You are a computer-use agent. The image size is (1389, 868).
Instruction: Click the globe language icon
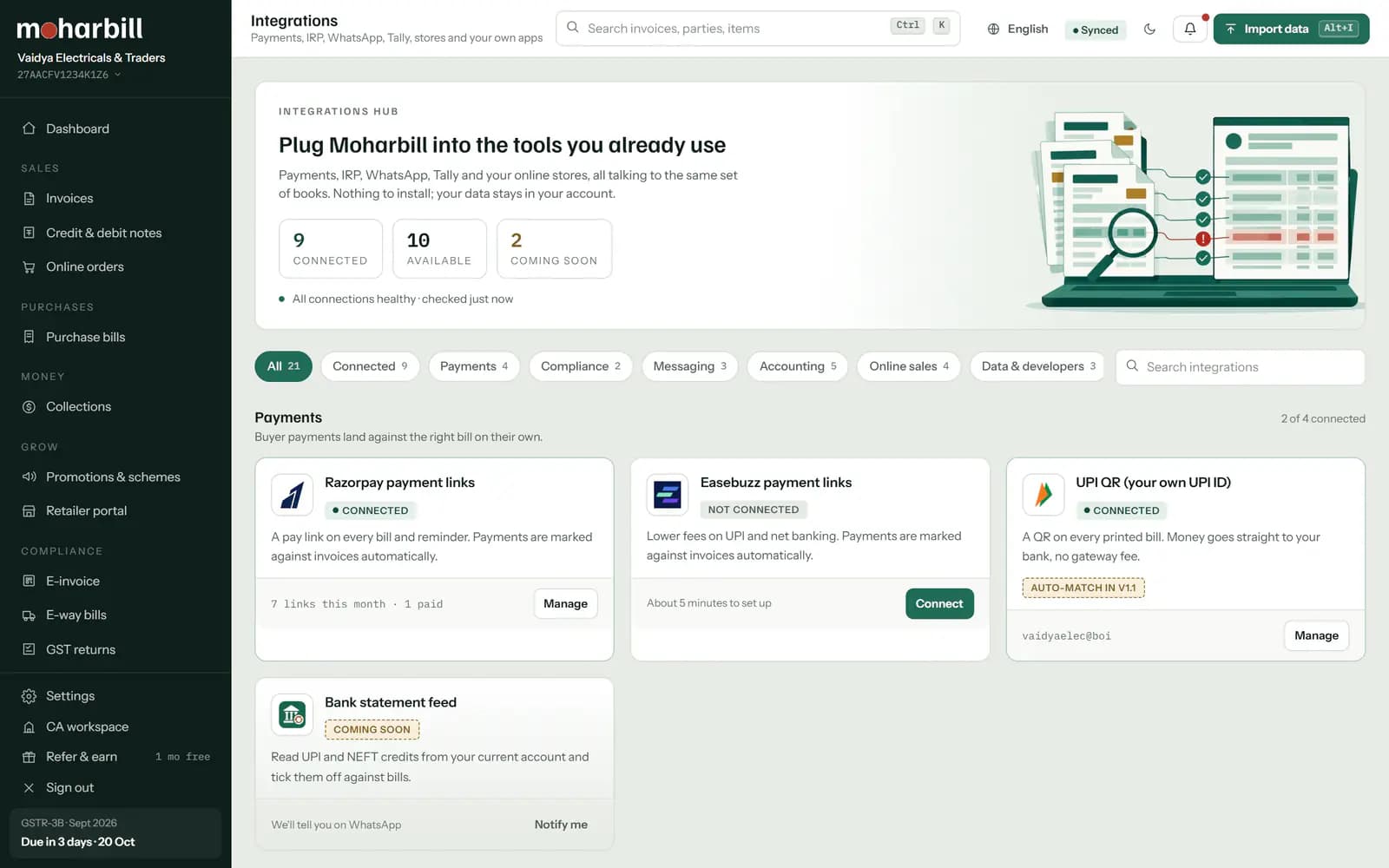pos(993,29)
